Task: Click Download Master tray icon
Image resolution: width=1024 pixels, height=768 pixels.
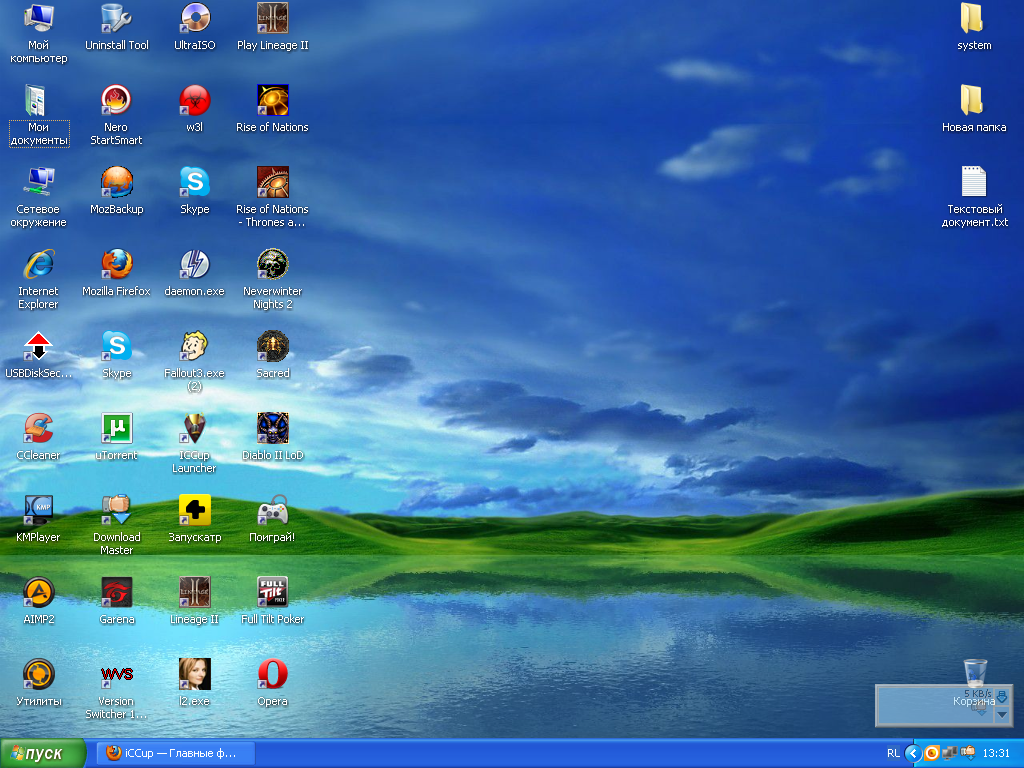Action: pos(968,753)
